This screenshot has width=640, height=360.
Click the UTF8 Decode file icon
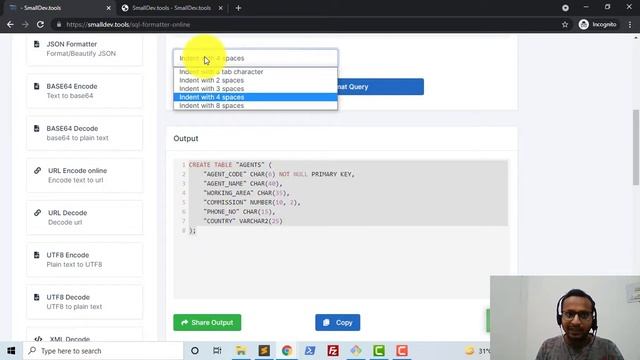[x=37, y=297]
